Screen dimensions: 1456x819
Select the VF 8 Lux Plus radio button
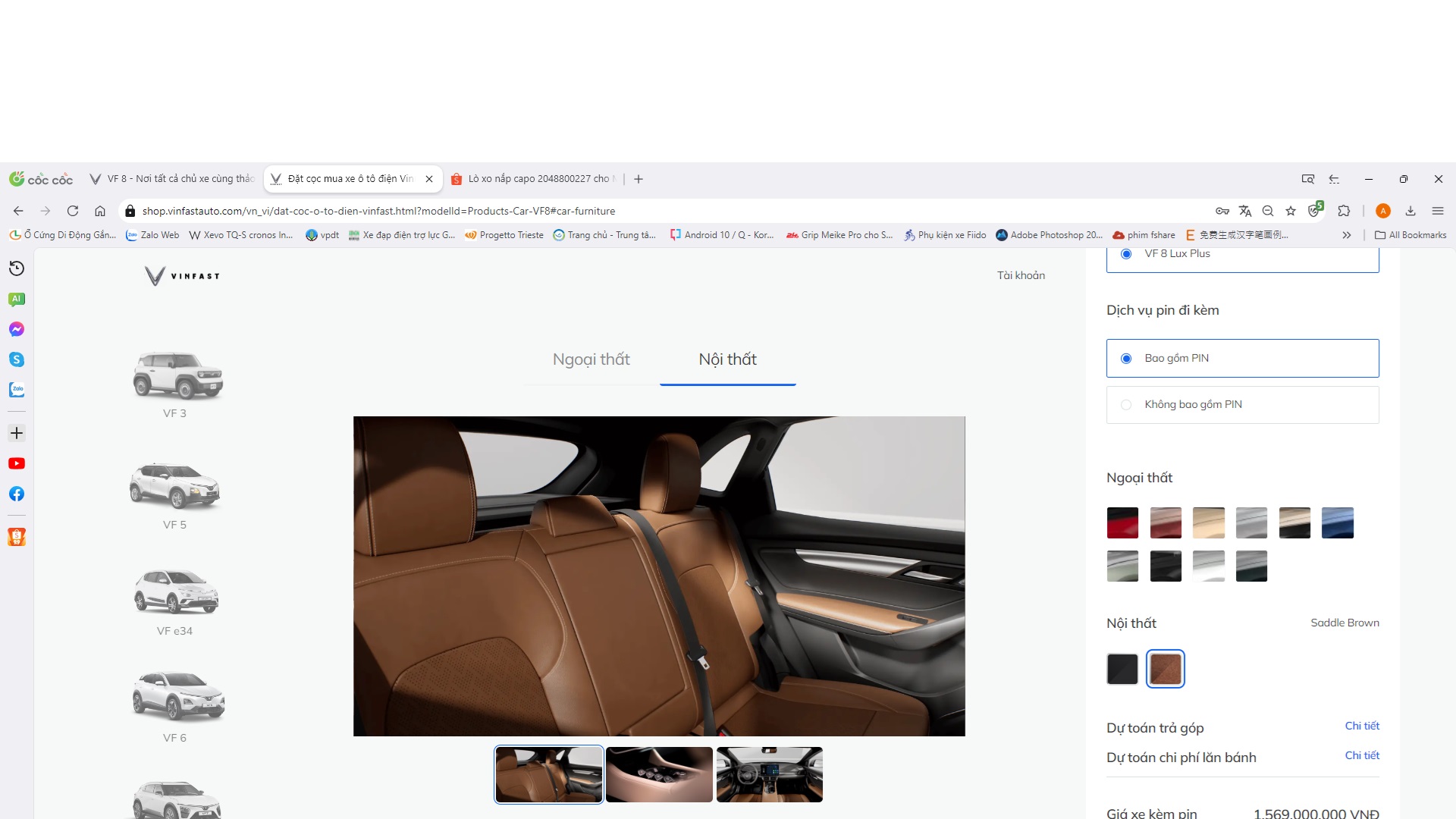click(1126, 254)
